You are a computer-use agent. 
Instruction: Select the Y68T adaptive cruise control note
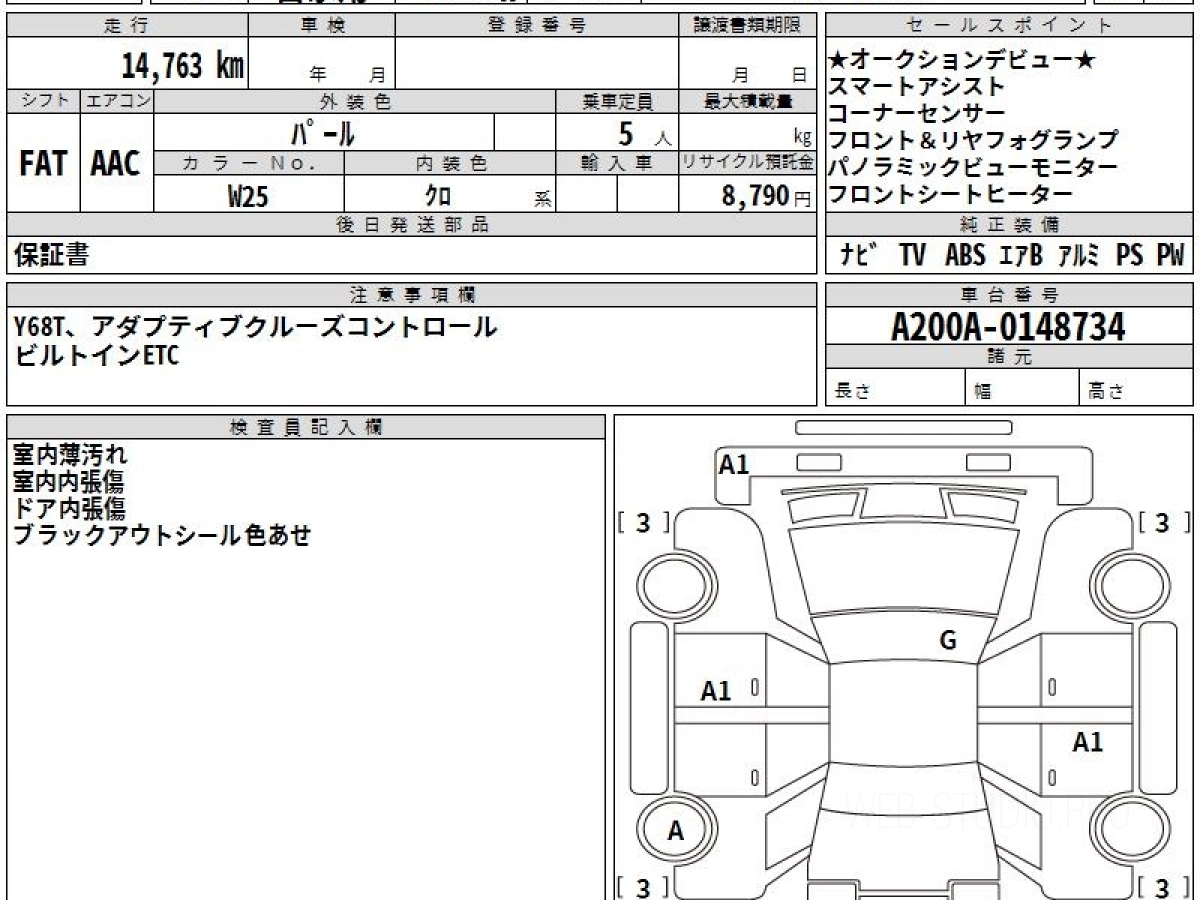click(255, 326)
